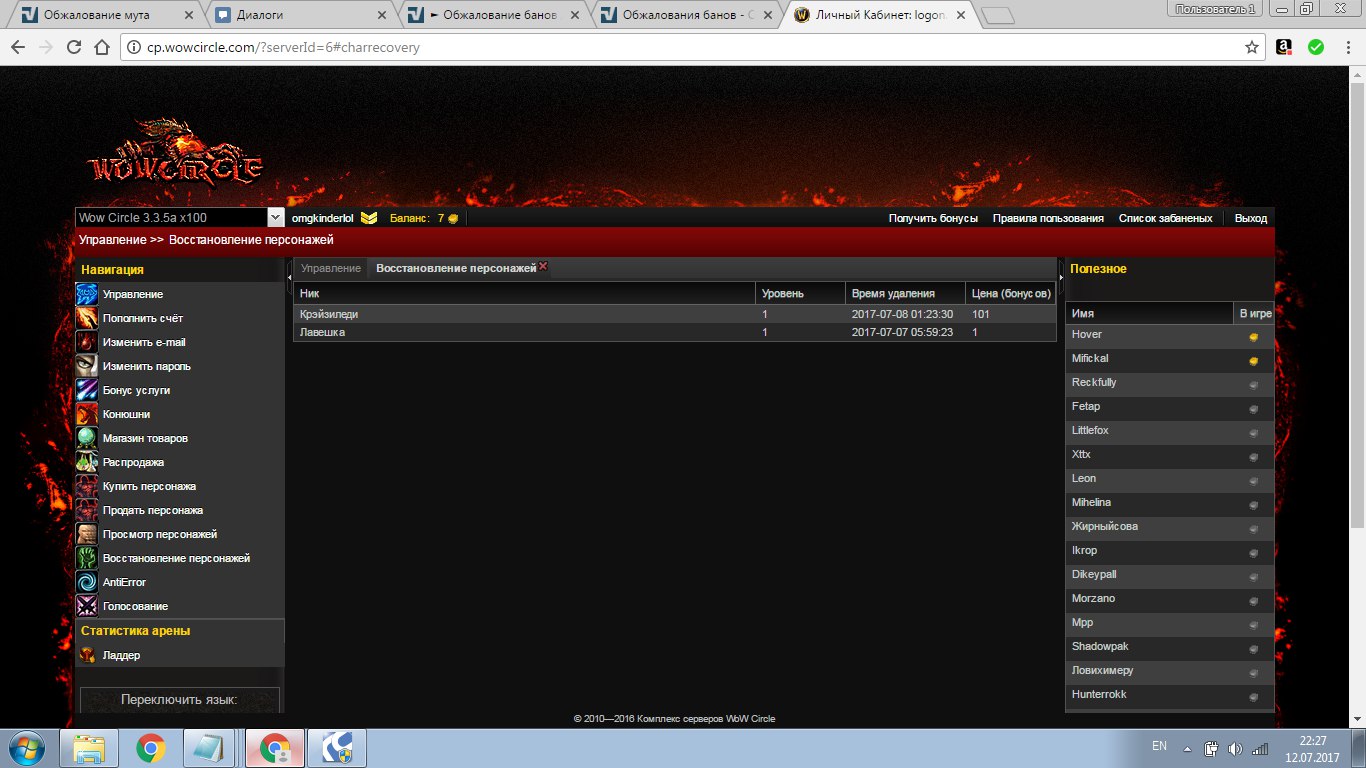The width and height of the screenshot is (1366, 768).
Task: Open the Список забаненых link
Action: (x=1165, y=218)
